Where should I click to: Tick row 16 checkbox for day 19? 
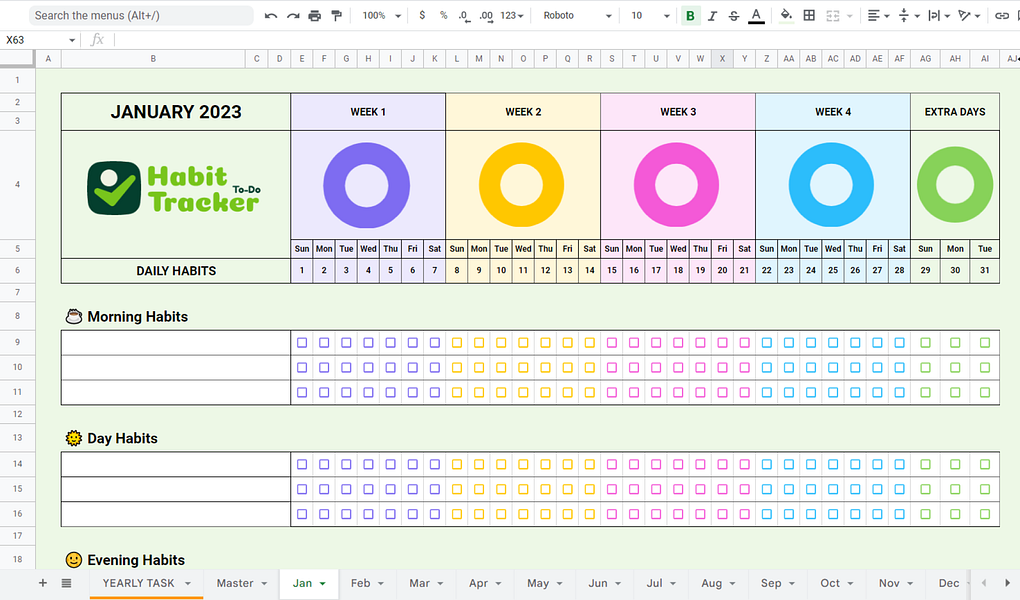coord(700,513)
